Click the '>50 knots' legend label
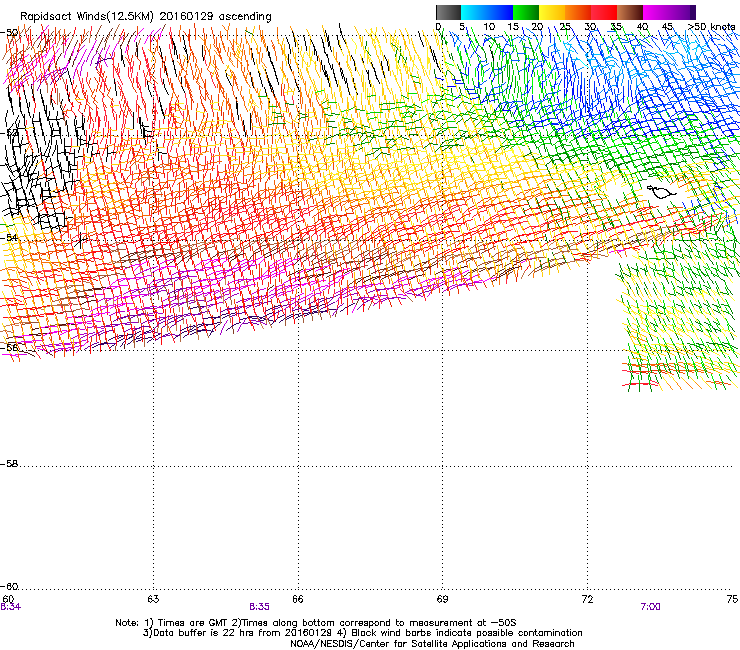Viewport: 740px width, 650px height. tap(712, 26)
